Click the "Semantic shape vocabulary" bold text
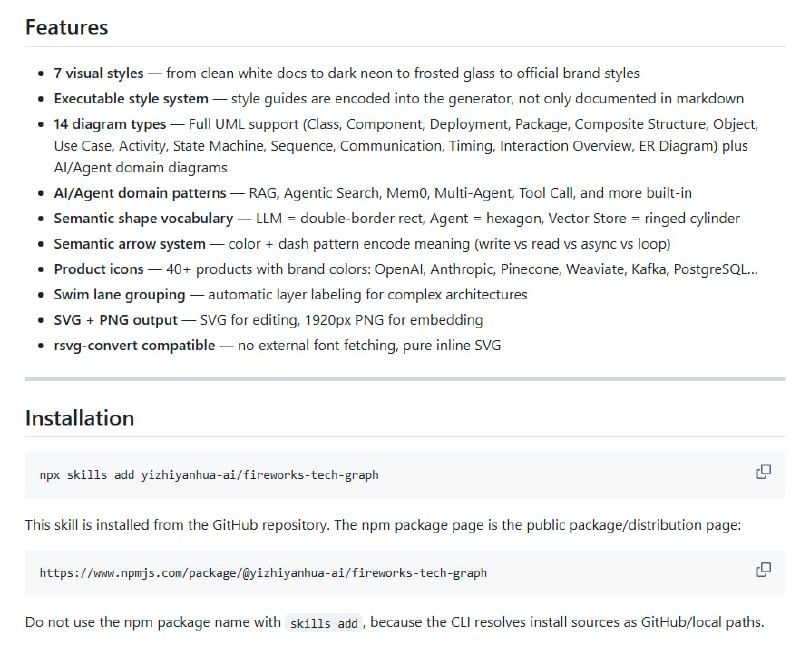 tap(143, 218)
